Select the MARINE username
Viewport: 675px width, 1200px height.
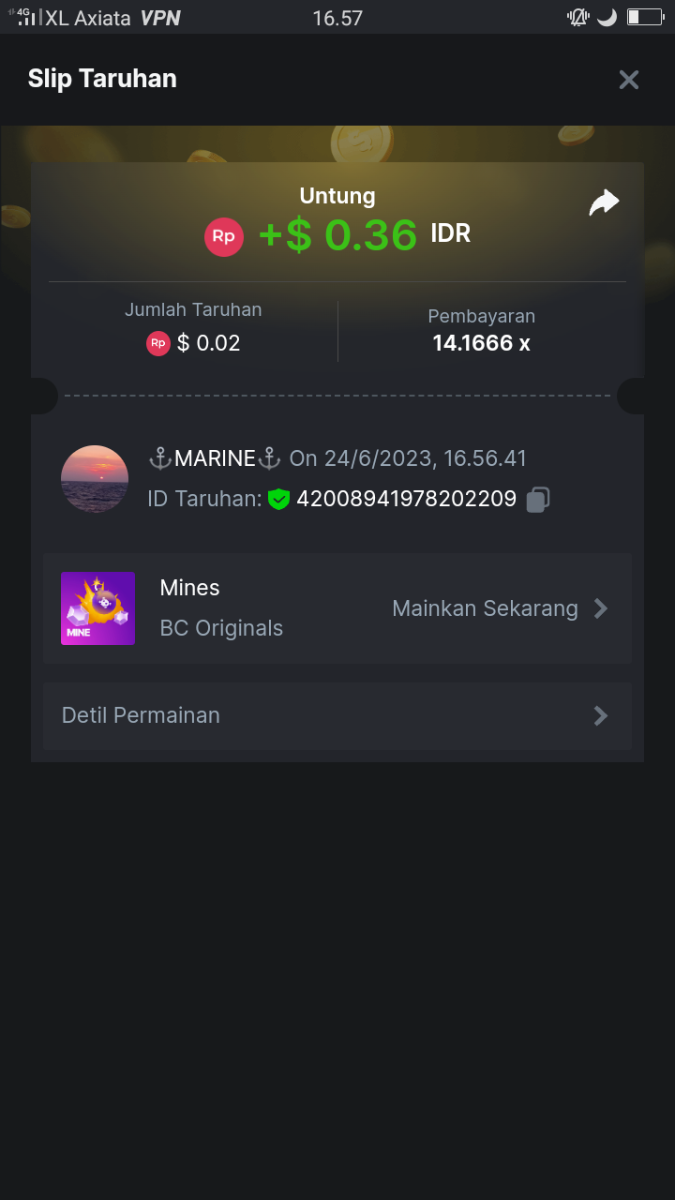point(215,459)
